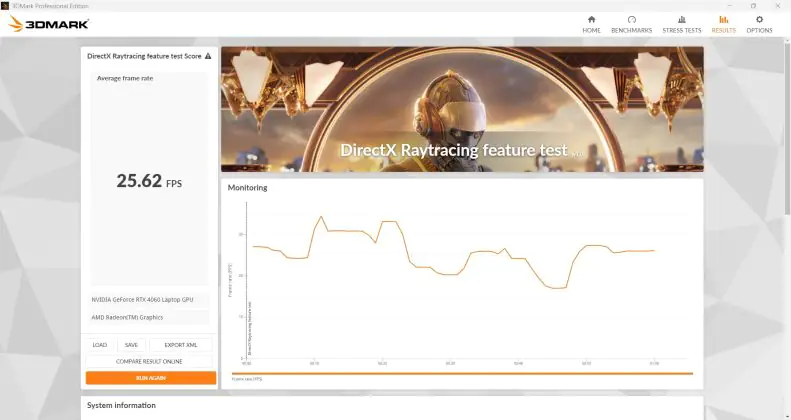
Task: Click the Average frame rate label
Action: [125, 78]
